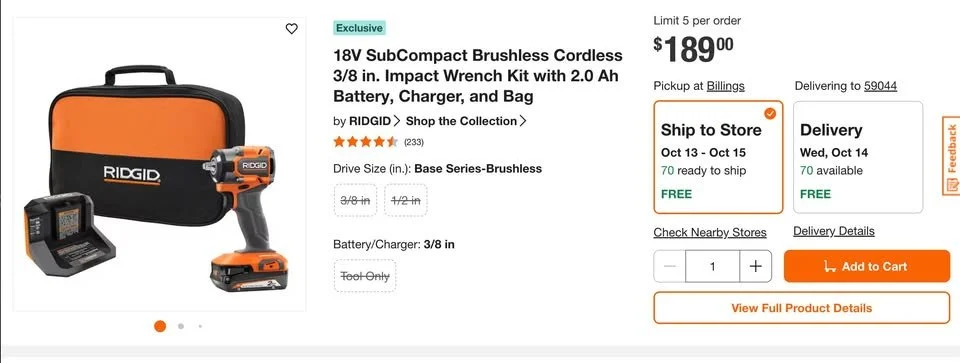
Task: Click the quantity input field
Action: 713,266
